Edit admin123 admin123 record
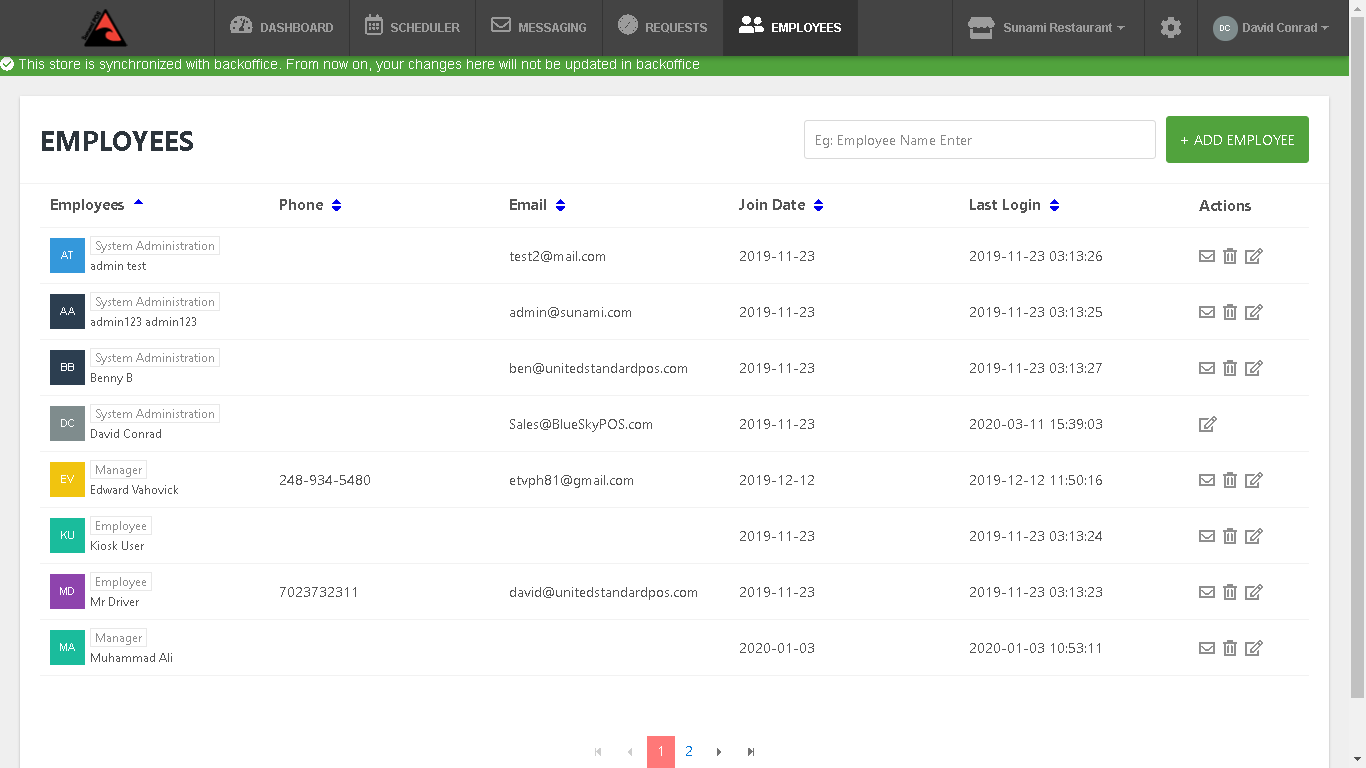This screenshot has width=1366, height=768. [1254, 312]
